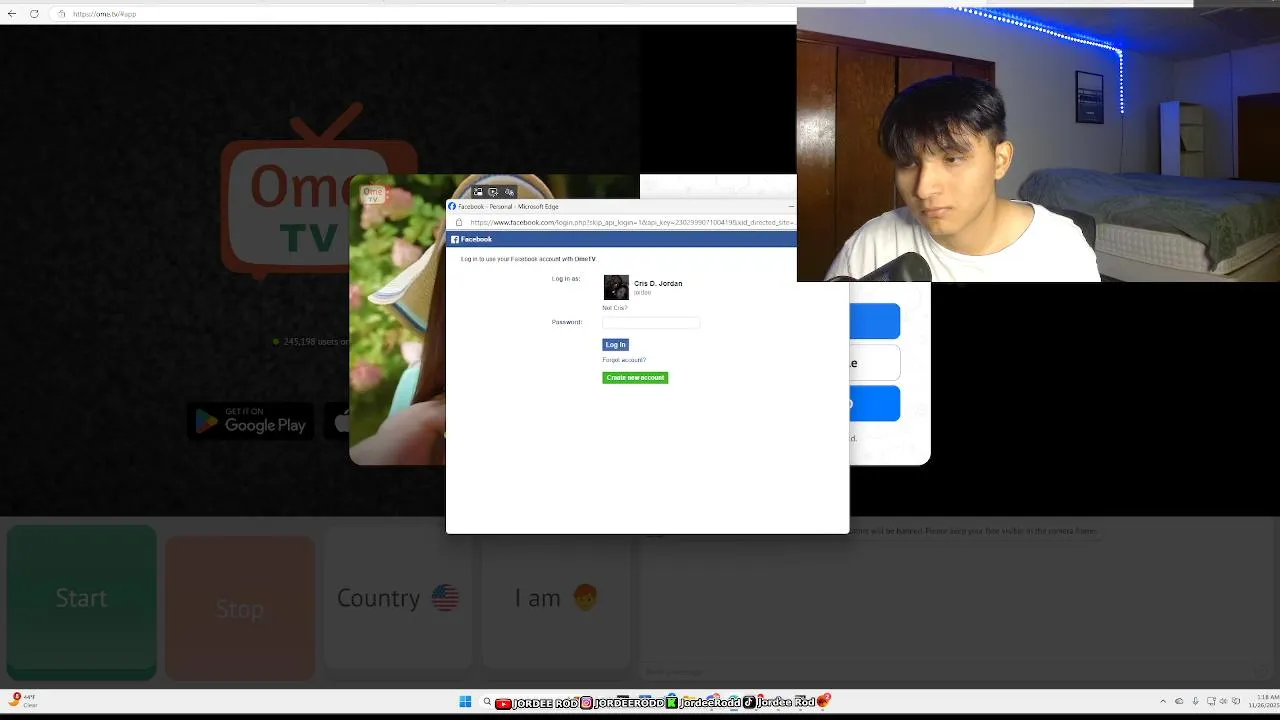Open the Country selector
The height and width of the screenshot is (720, 1280).
coord(398,598)
